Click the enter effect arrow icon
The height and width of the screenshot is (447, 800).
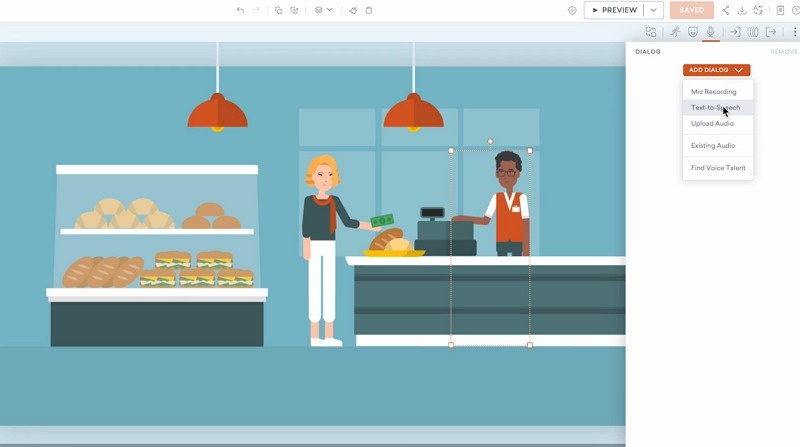pos(735,32)
